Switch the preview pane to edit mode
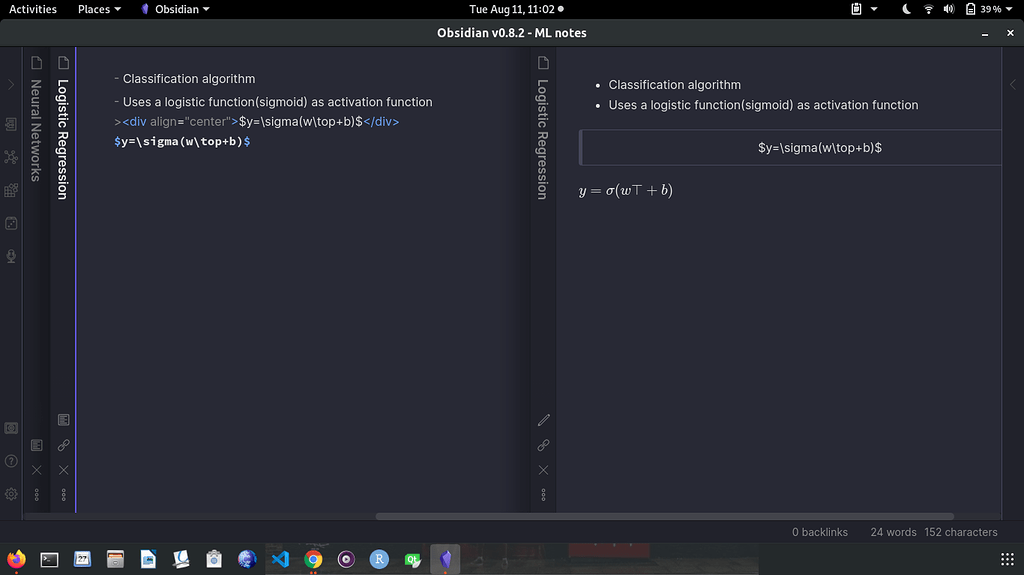The image size is (1024, 575). (543, 419)
